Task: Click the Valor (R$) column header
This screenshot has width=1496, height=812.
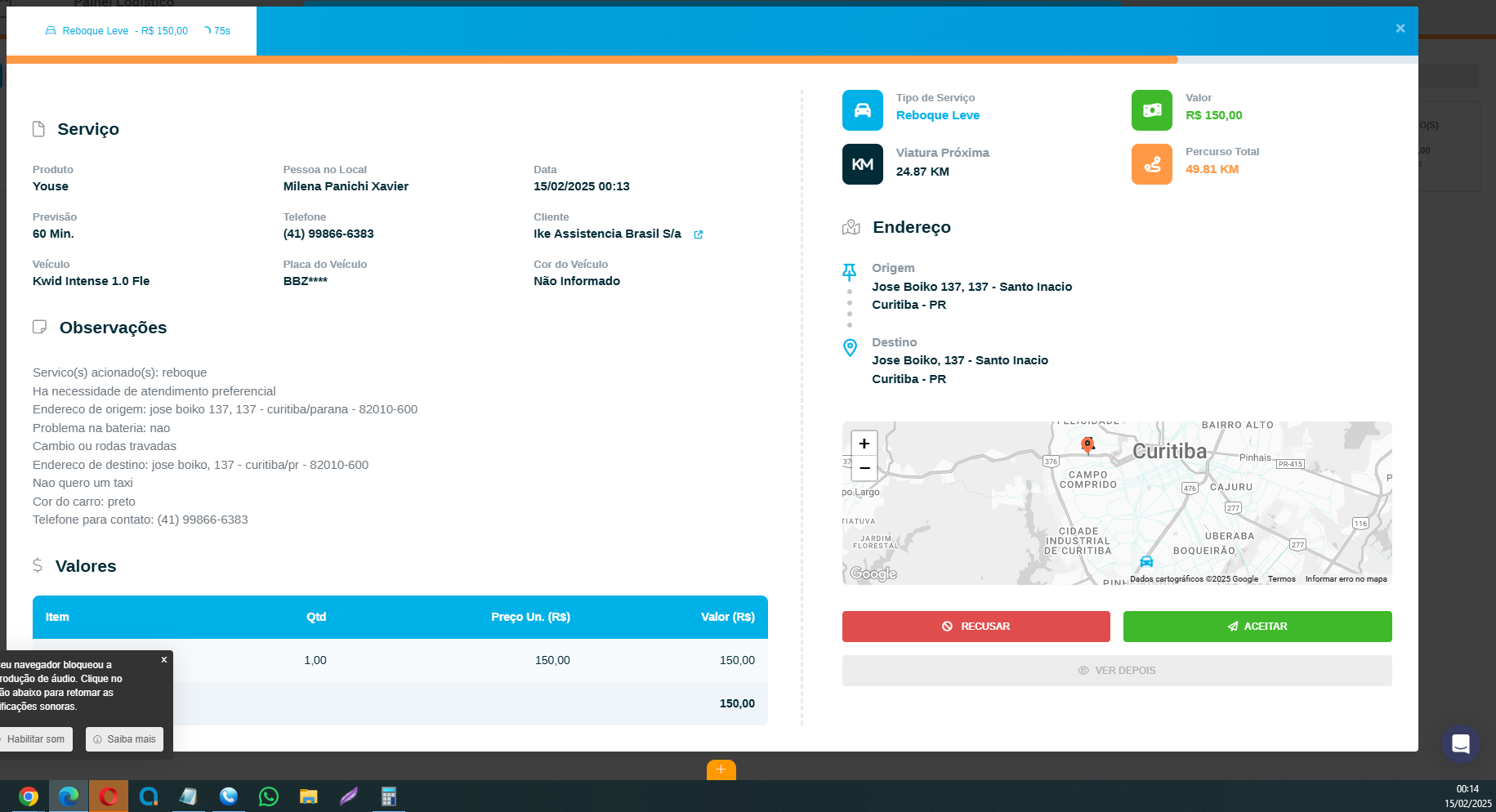Action: 728,617
